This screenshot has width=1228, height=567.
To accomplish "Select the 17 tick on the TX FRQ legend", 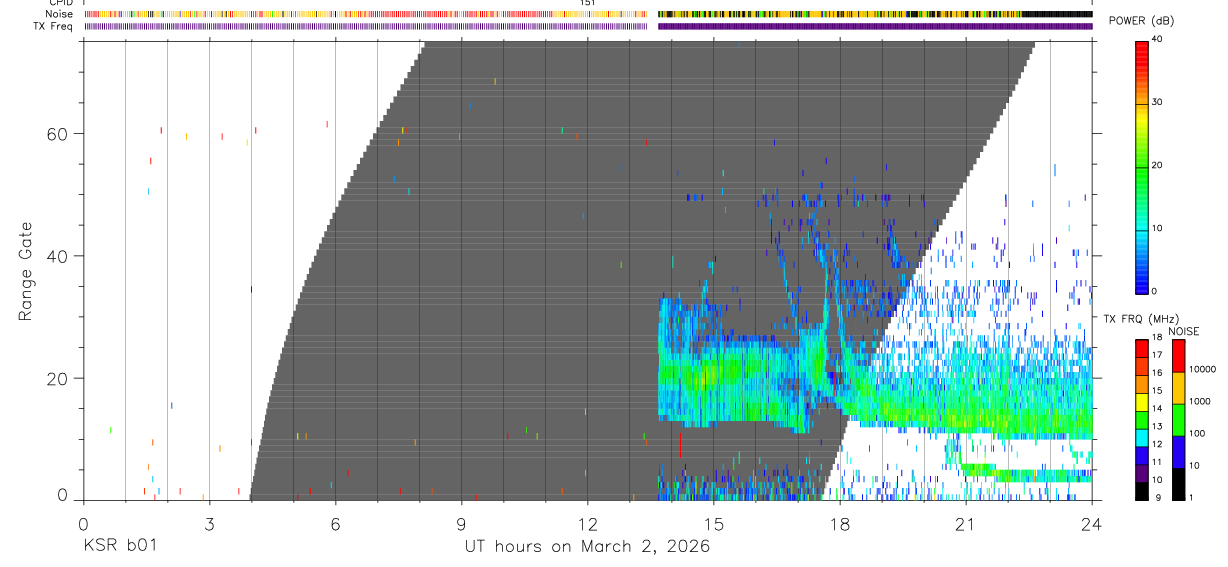I will (x=1157, y=355).
